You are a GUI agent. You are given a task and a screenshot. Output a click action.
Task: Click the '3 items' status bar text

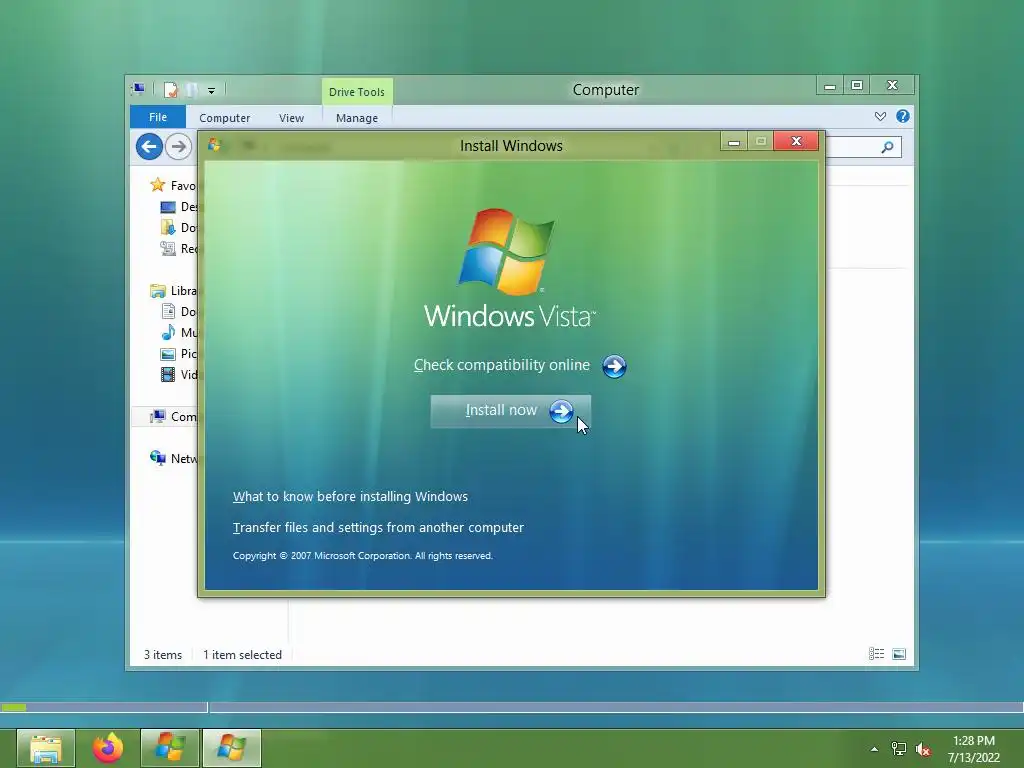point(163,654)
